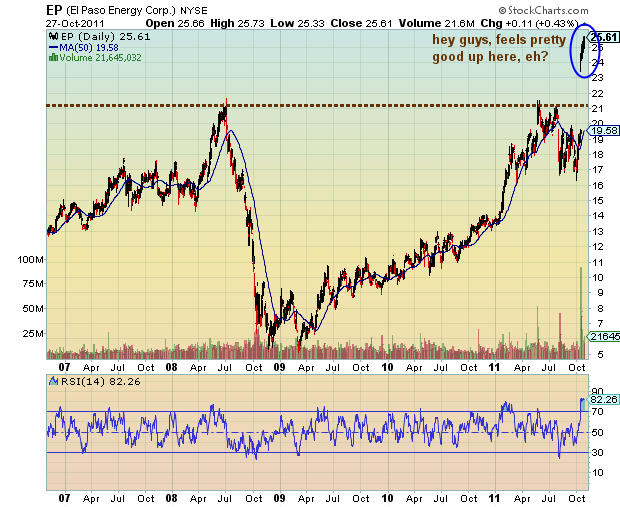This screenshot has height=507, width=620.
Task: Click the 09 year label under RSI panel
Action: click(x=280, y=498)
